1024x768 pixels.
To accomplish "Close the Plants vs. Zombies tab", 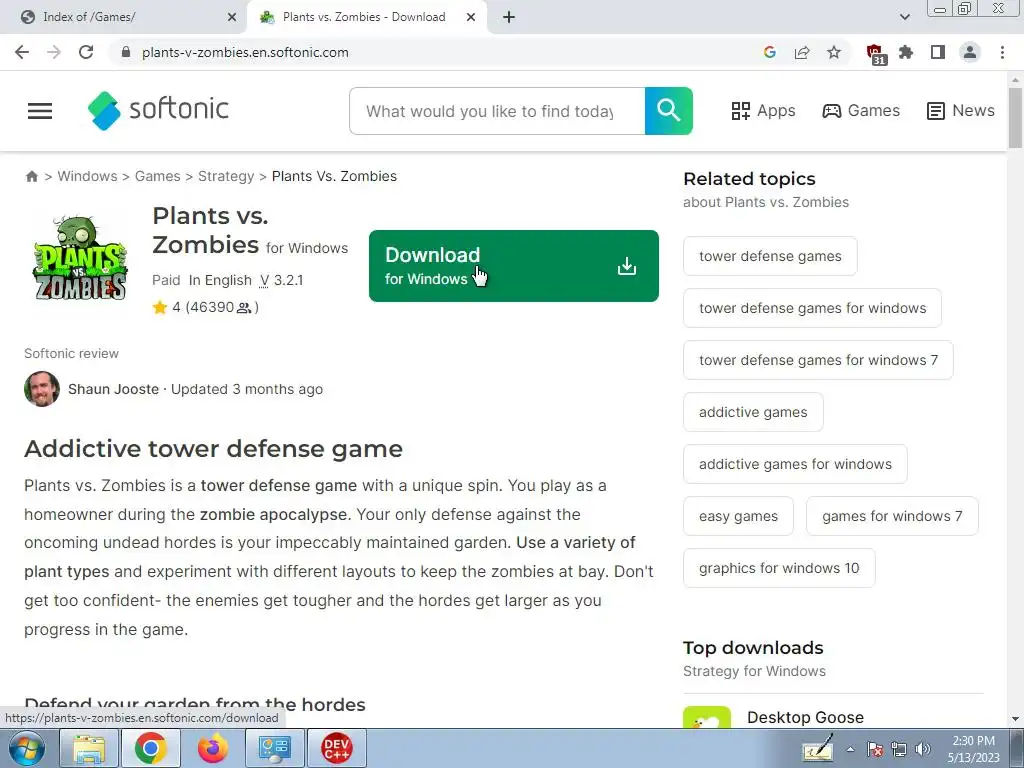I will [x=471, y=18].
